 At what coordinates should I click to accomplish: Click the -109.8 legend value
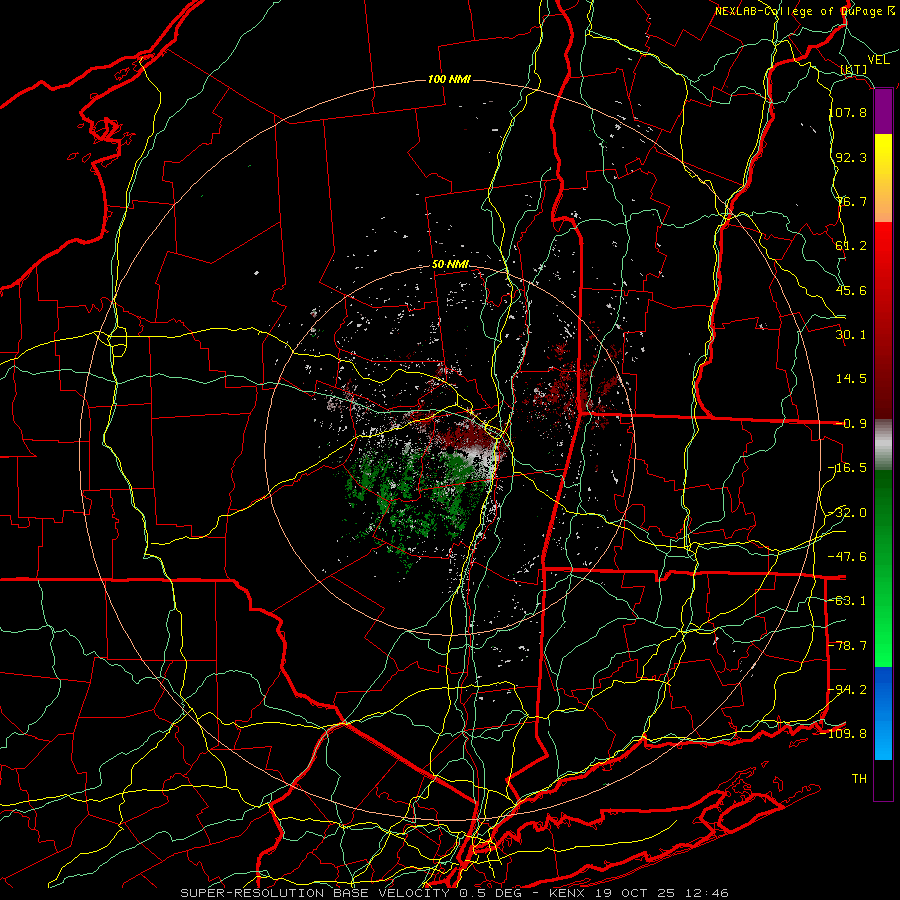tap(844, 734)
